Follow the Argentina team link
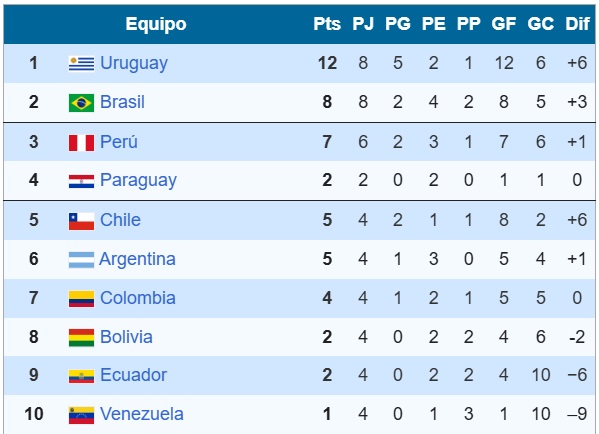The image size is (599, 434). (138, 259)
